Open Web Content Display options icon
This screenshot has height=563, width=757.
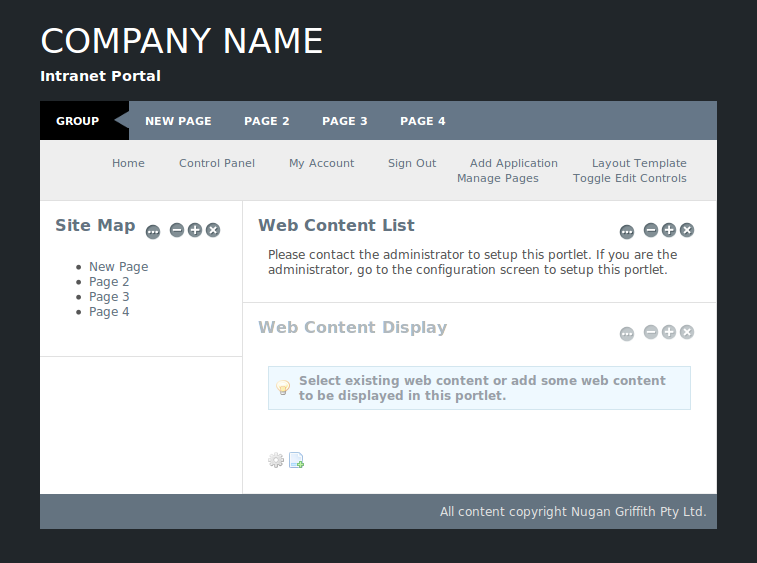click(627, 334)
